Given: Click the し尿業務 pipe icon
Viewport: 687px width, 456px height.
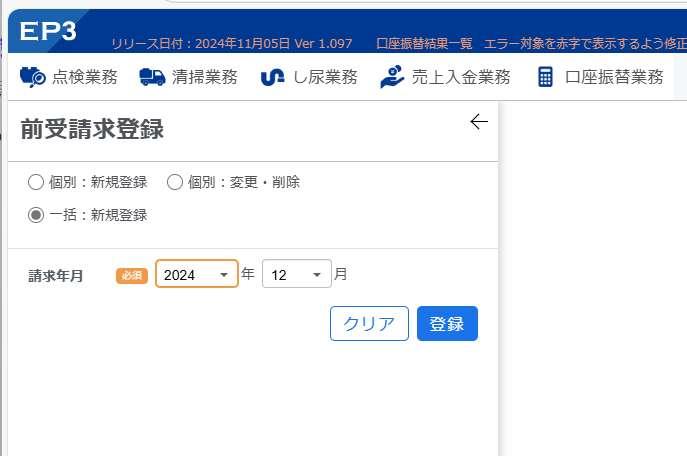Looking at the screenshot, I should 273,78.
